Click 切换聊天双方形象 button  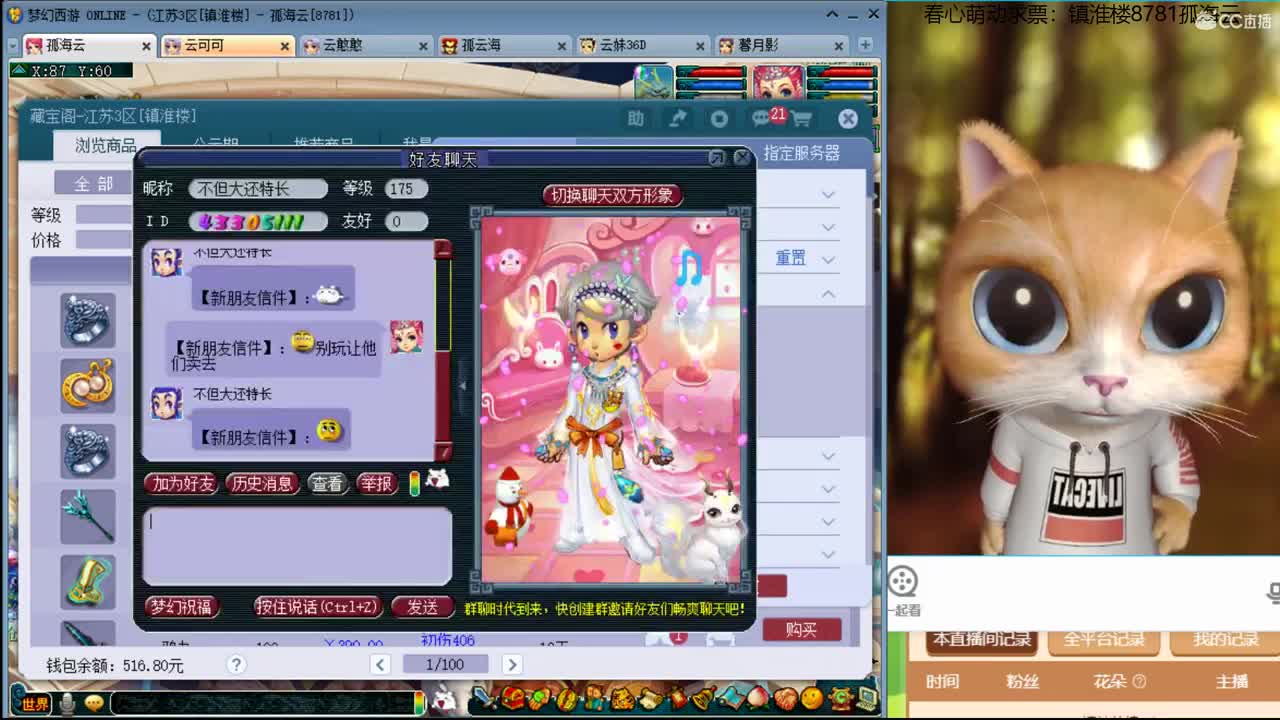pos(612,195)
